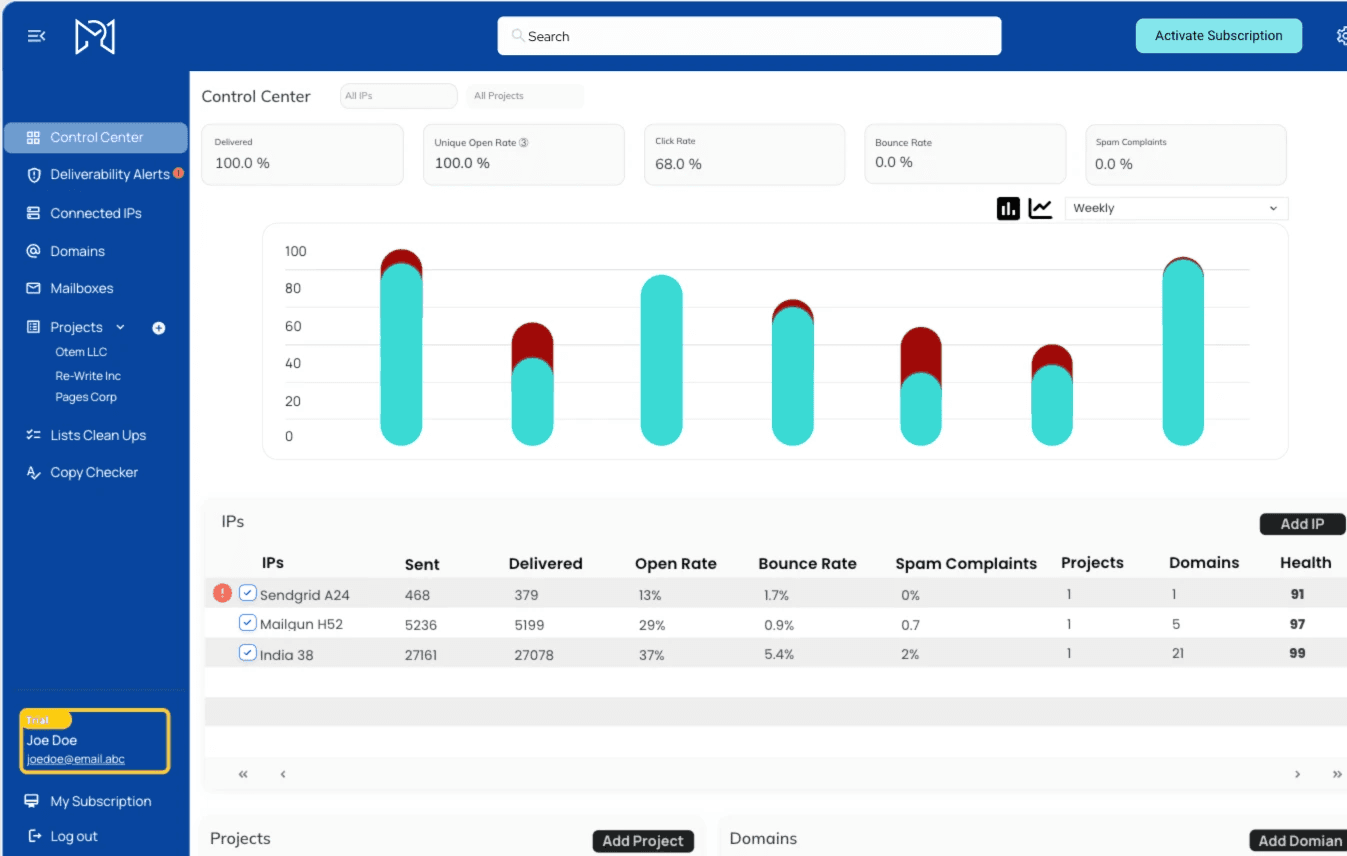1347x856 pixels.
Task: Open the Copy Checker tool
Action: pyautogui.click(x=91, y=471)
